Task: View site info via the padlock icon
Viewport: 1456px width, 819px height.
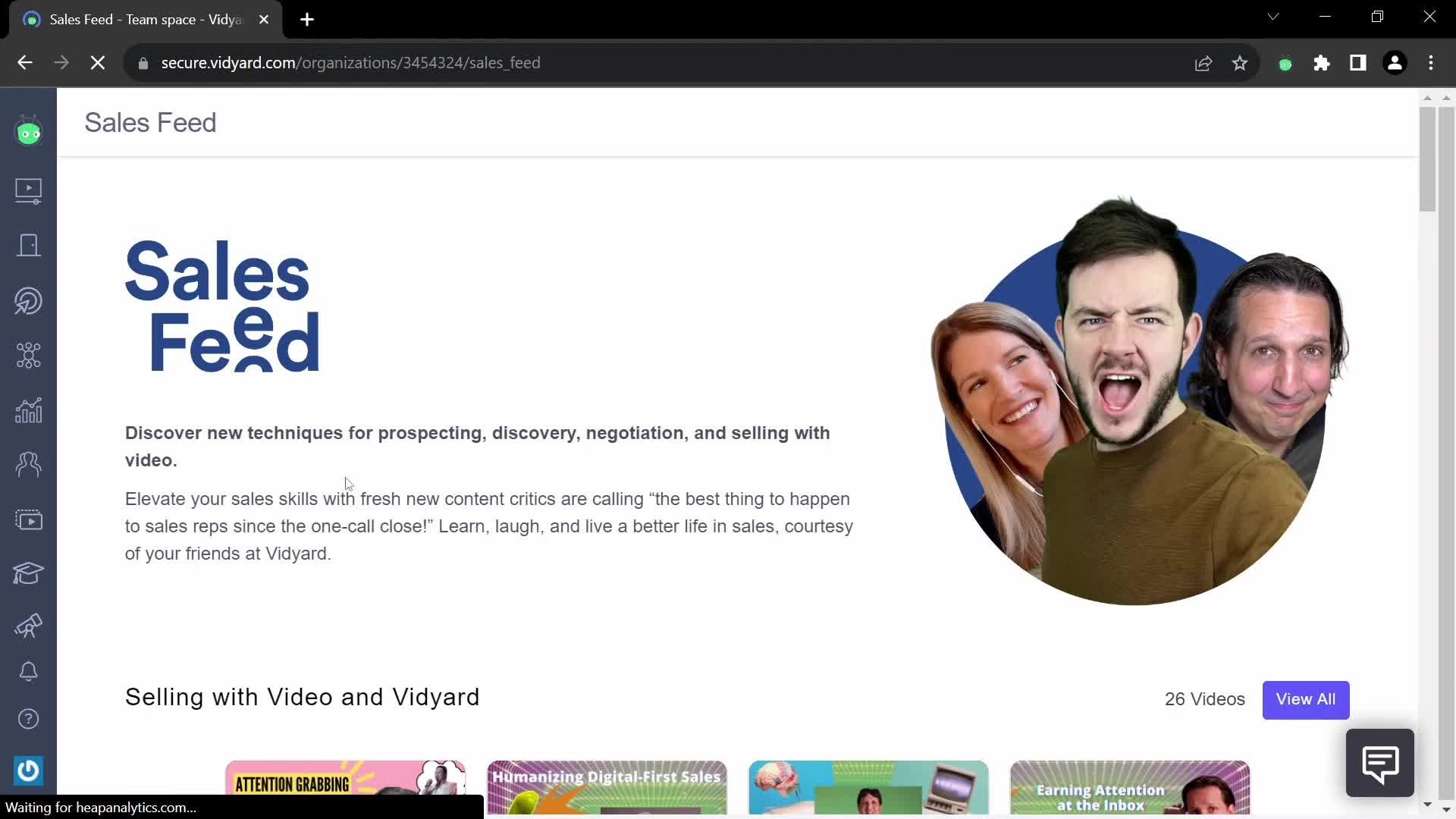Action: pyautogui.click(x=143, y=63)
